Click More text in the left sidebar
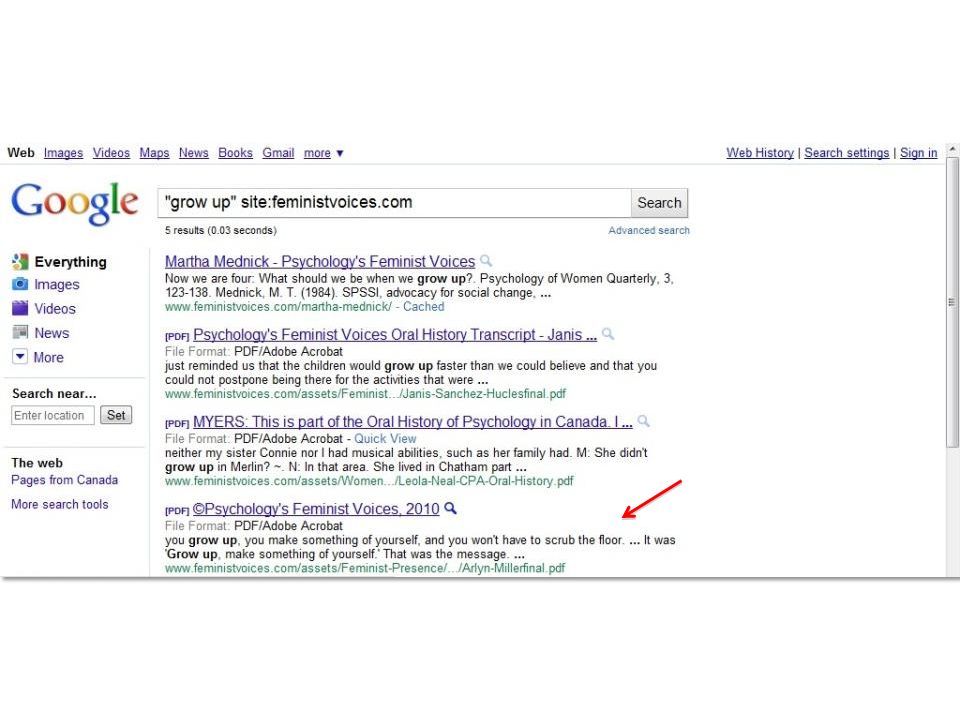The image size is (960, 720). pos(48,357)
